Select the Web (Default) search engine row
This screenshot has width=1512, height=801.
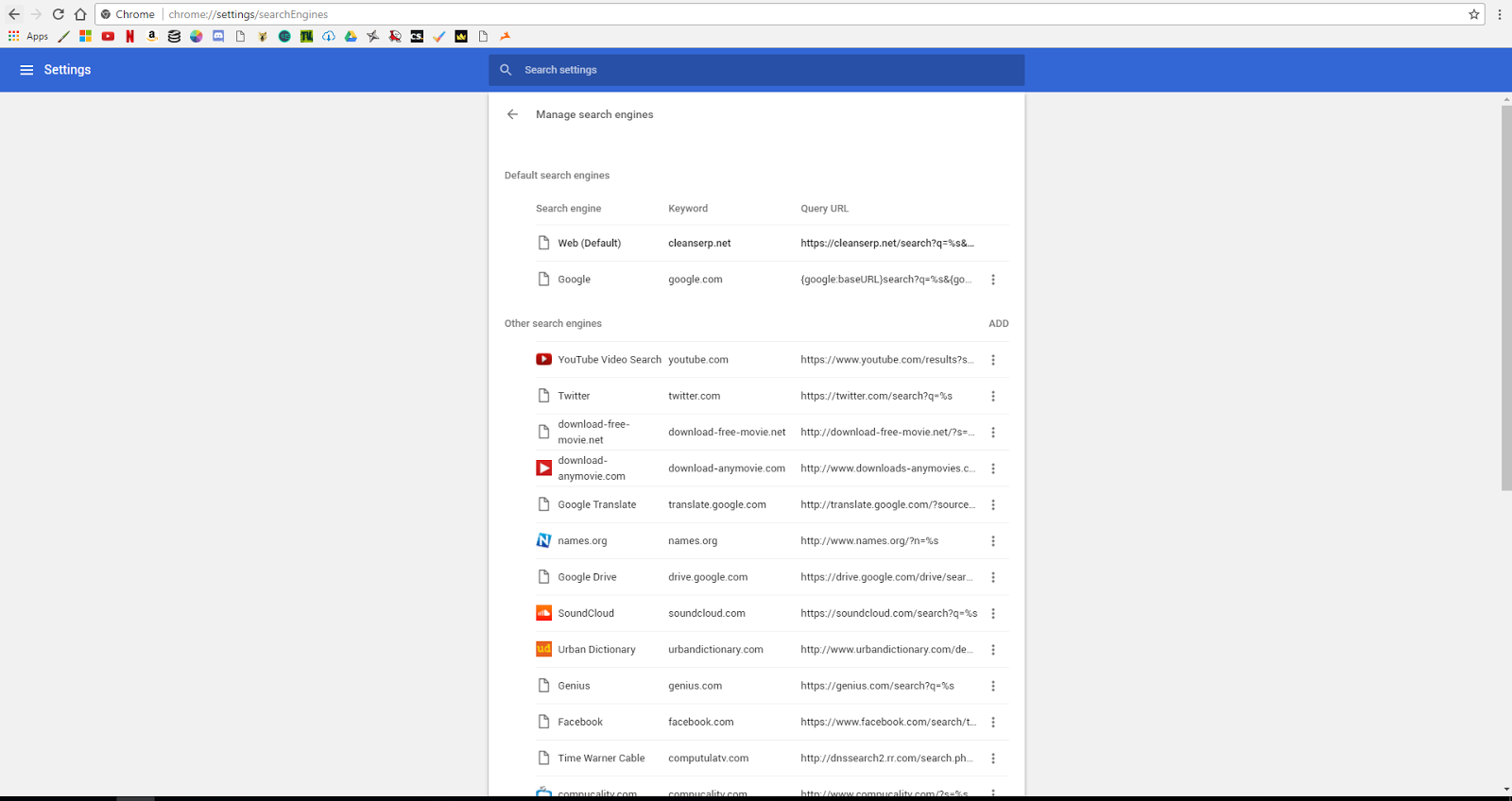click(772, 243)
